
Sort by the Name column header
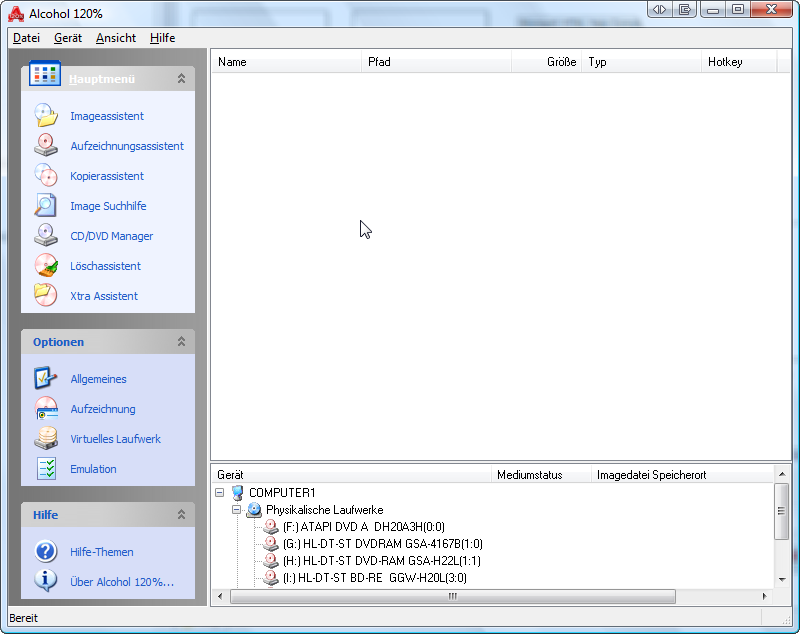click(286, 62)
